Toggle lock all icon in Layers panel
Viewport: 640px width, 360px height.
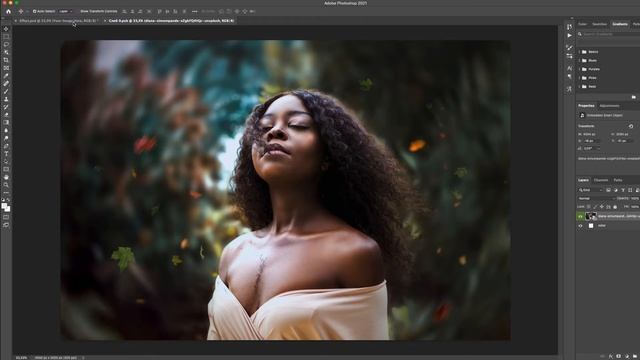615,207
